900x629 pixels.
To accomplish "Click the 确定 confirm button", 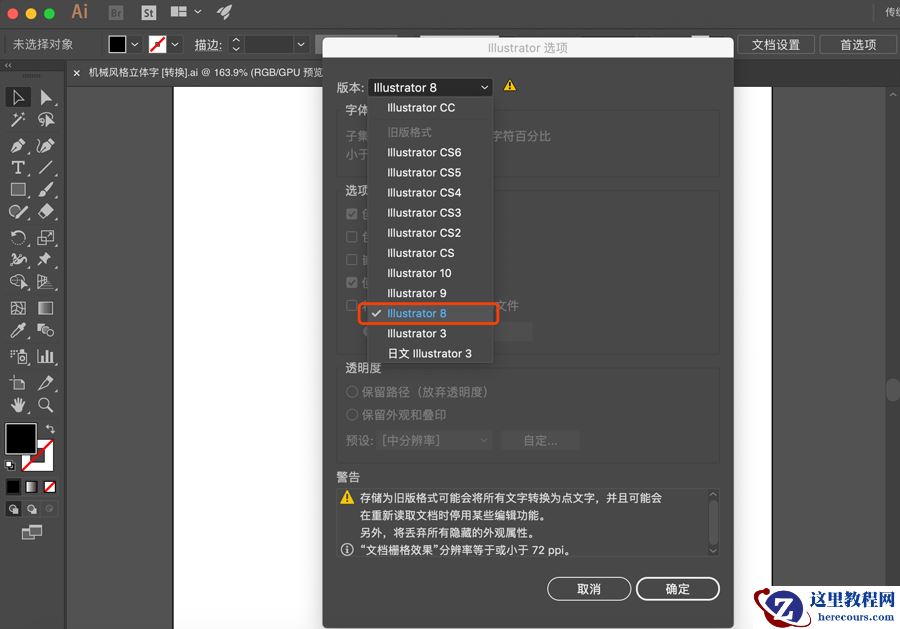I will pyautogui.click(x=677, y=588).
